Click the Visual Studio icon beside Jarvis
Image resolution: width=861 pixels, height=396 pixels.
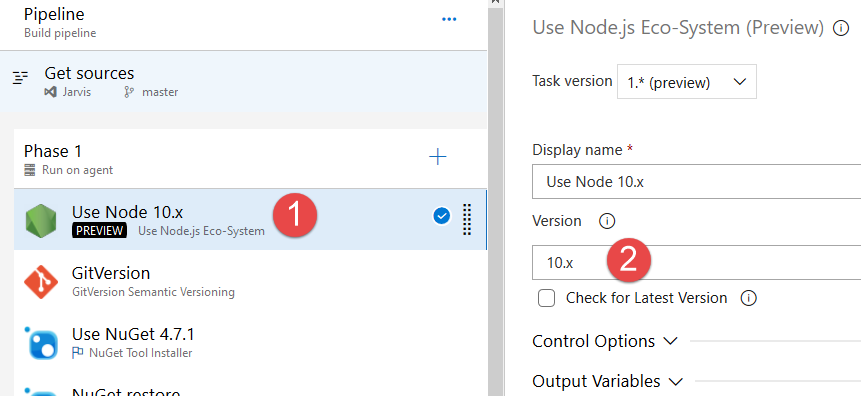click(x=51, y=92)
